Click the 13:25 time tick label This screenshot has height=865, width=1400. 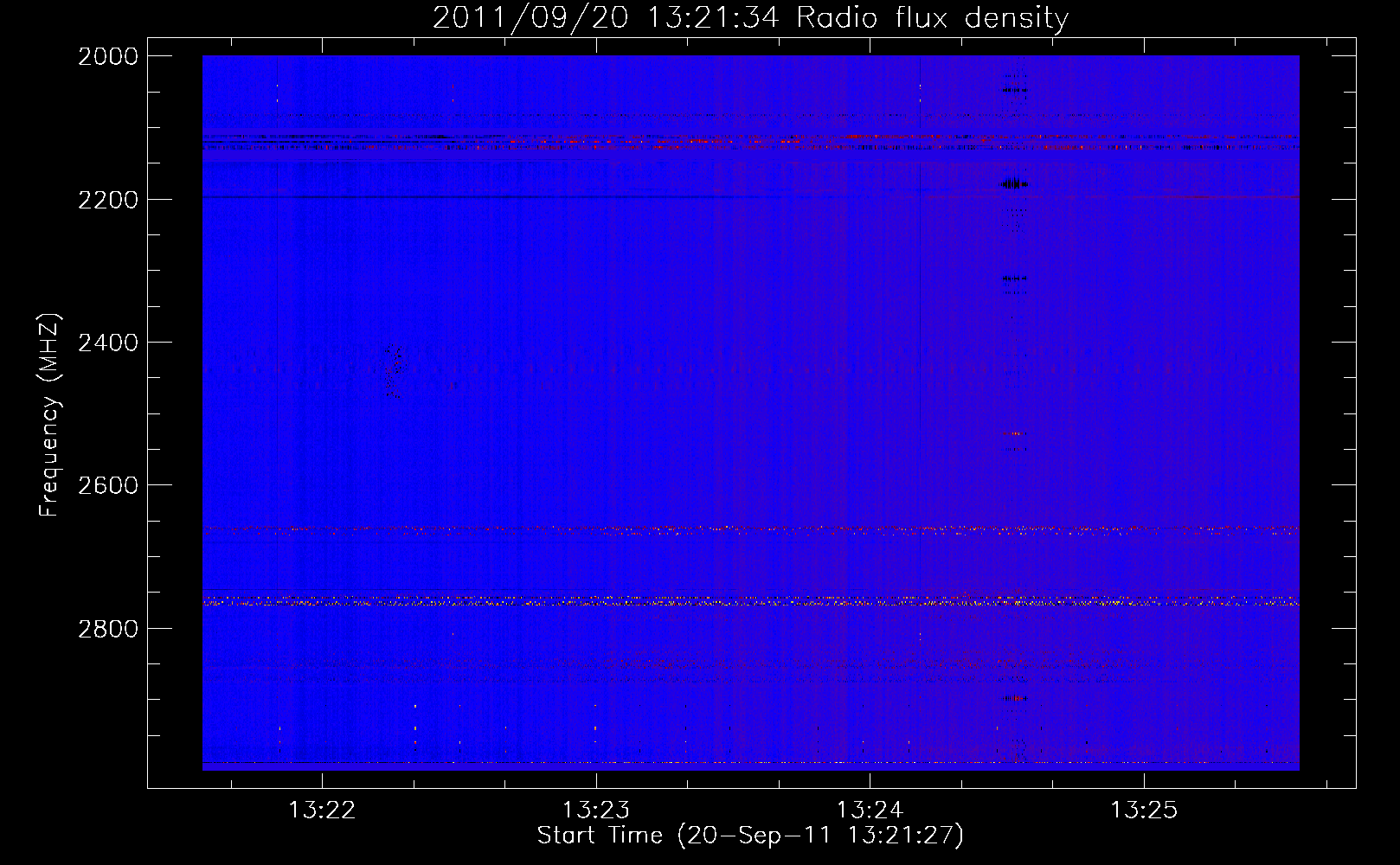click(x=1144, y=811)
